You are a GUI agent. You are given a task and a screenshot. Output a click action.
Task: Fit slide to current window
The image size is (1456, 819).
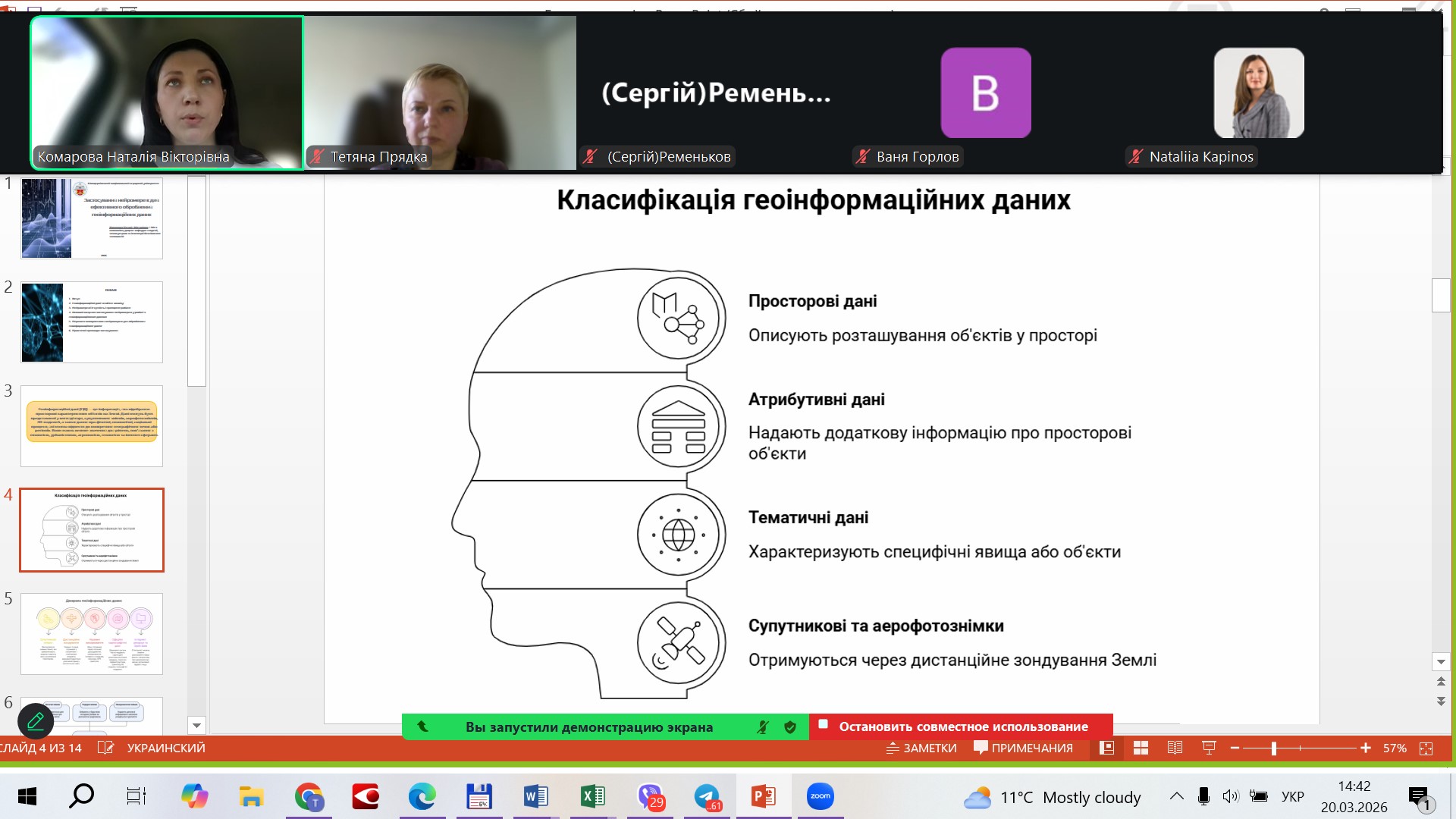tap(1426, 748)
